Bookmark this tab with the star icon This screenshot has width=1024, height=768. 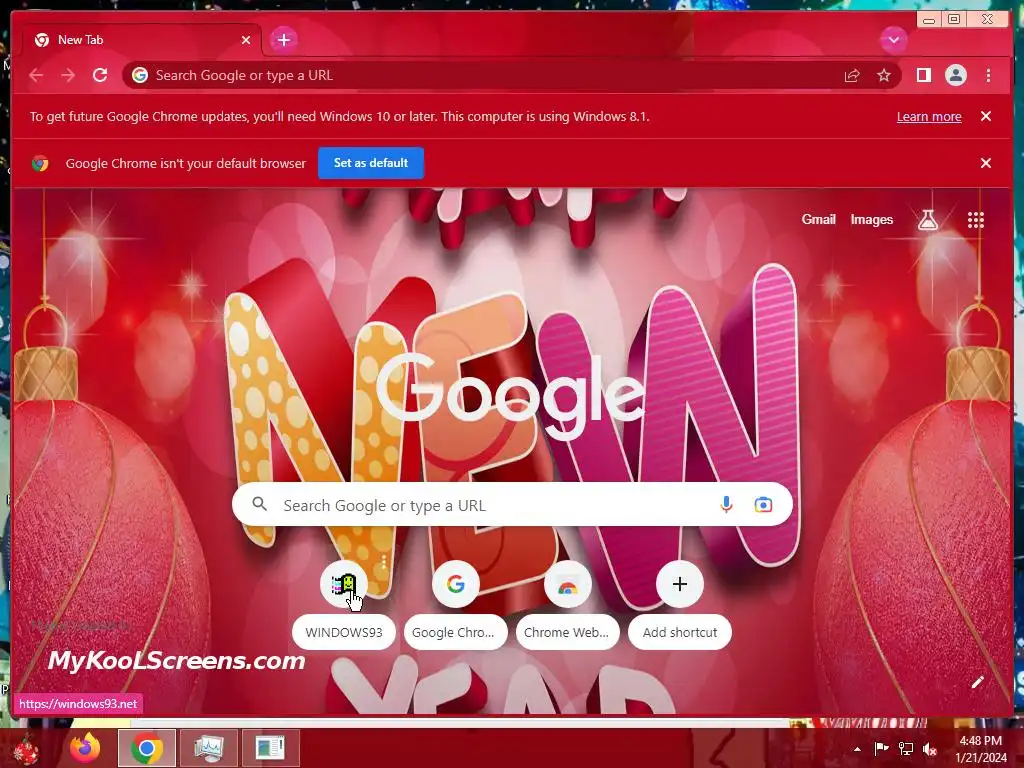884,76
